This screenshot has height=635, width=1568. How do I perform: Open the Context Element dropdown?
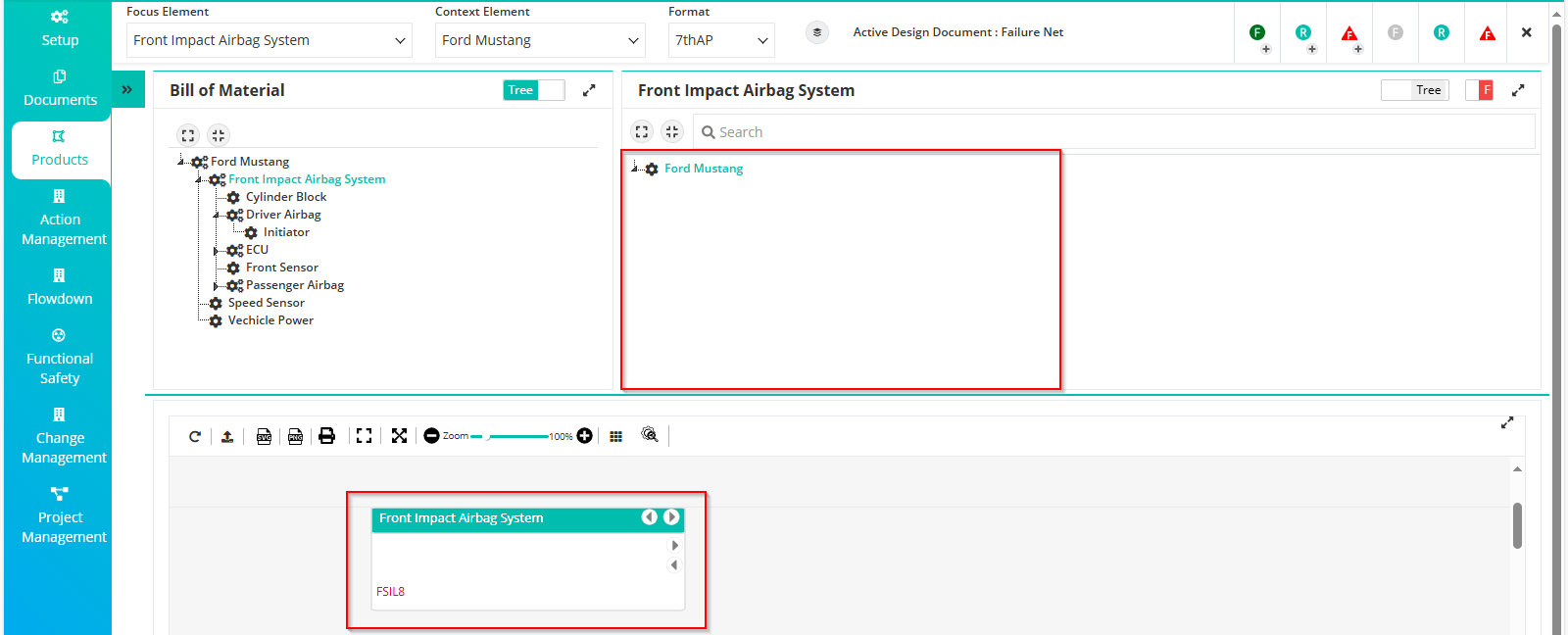(x=540, y=40)
